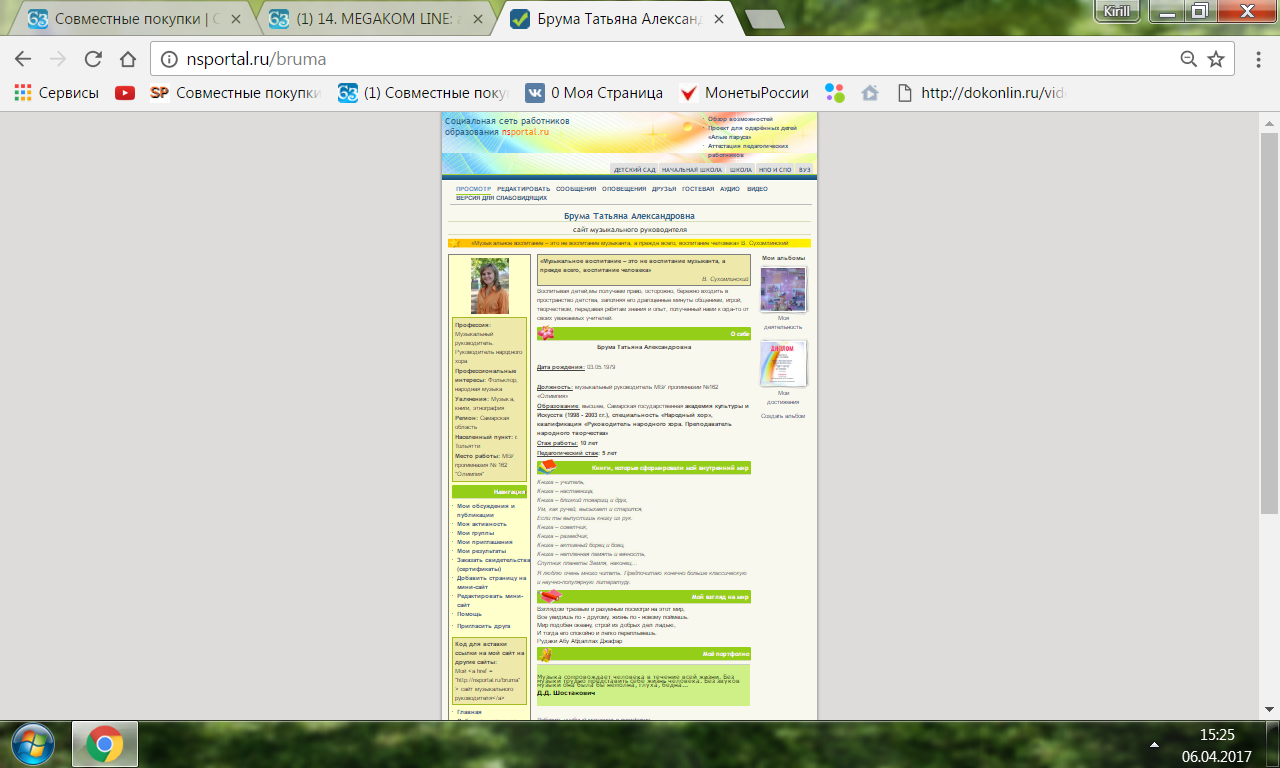Click the 'Пригласить друга' link
The width and height of the screenshot is (1280, 768).
(483, 626)
